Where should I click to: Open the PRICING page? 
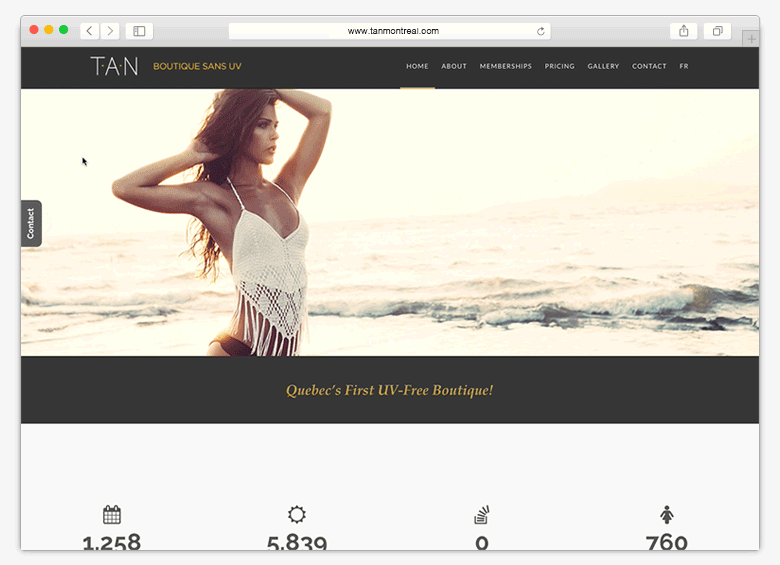tap(559, 66)
